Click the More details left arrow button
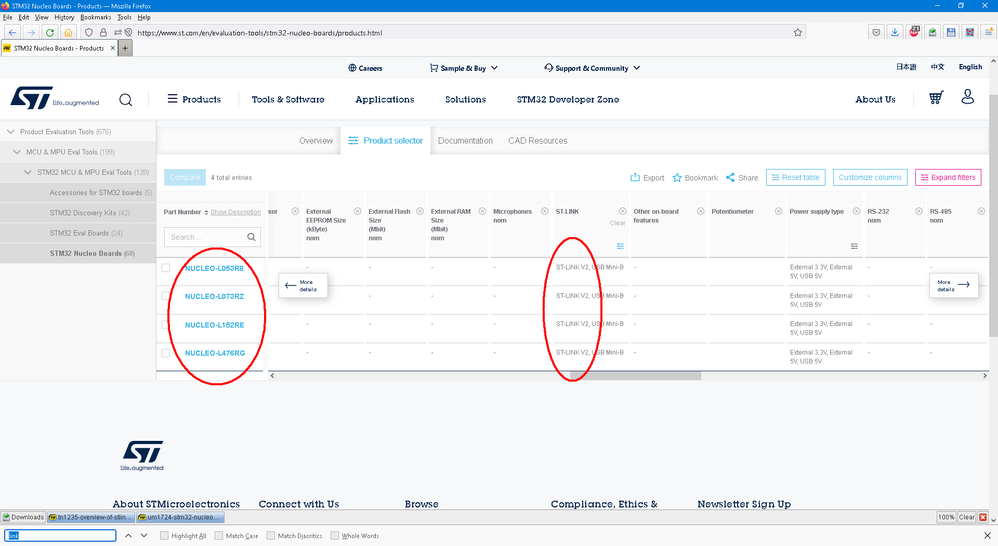 click(303, 285)
